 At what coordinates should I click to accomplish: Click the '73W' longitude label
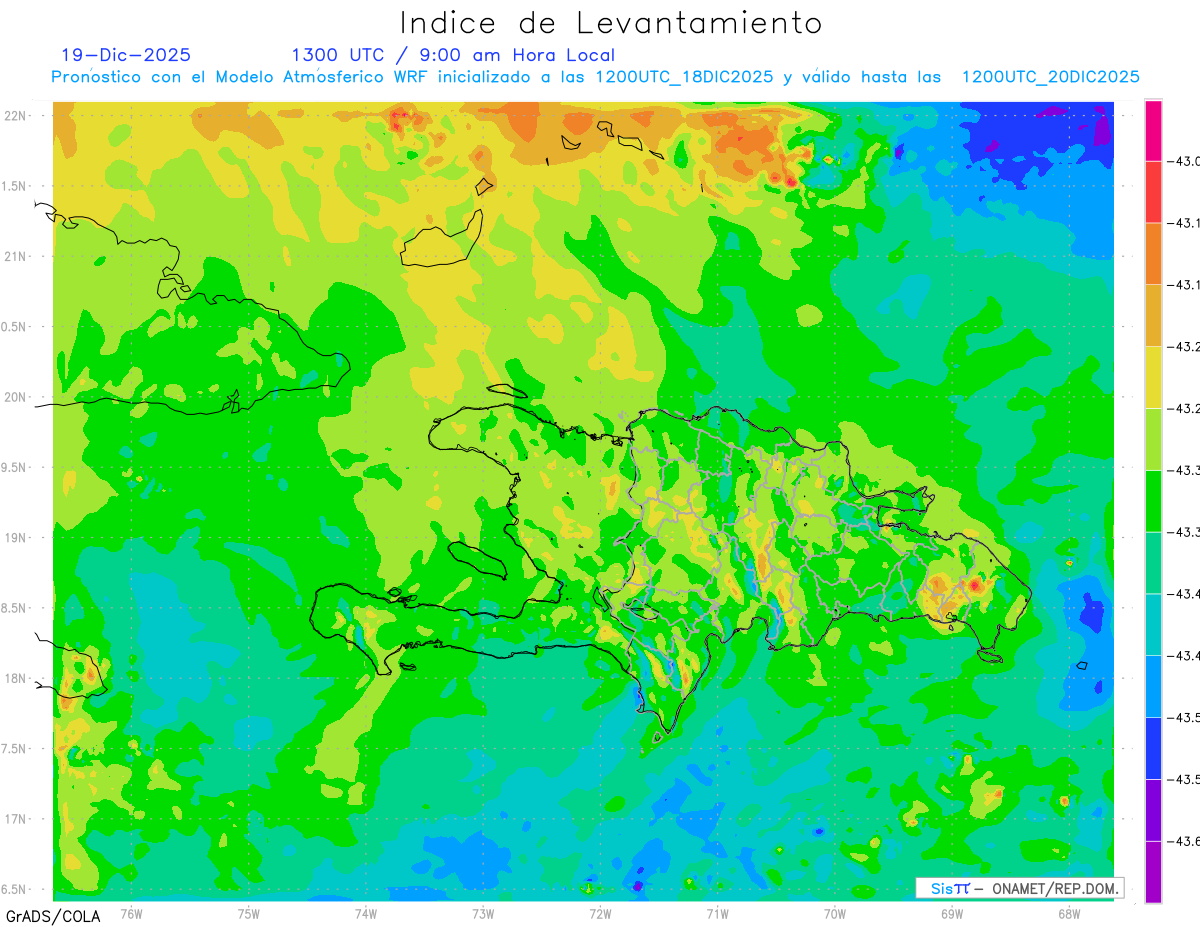tap(483, 913)
